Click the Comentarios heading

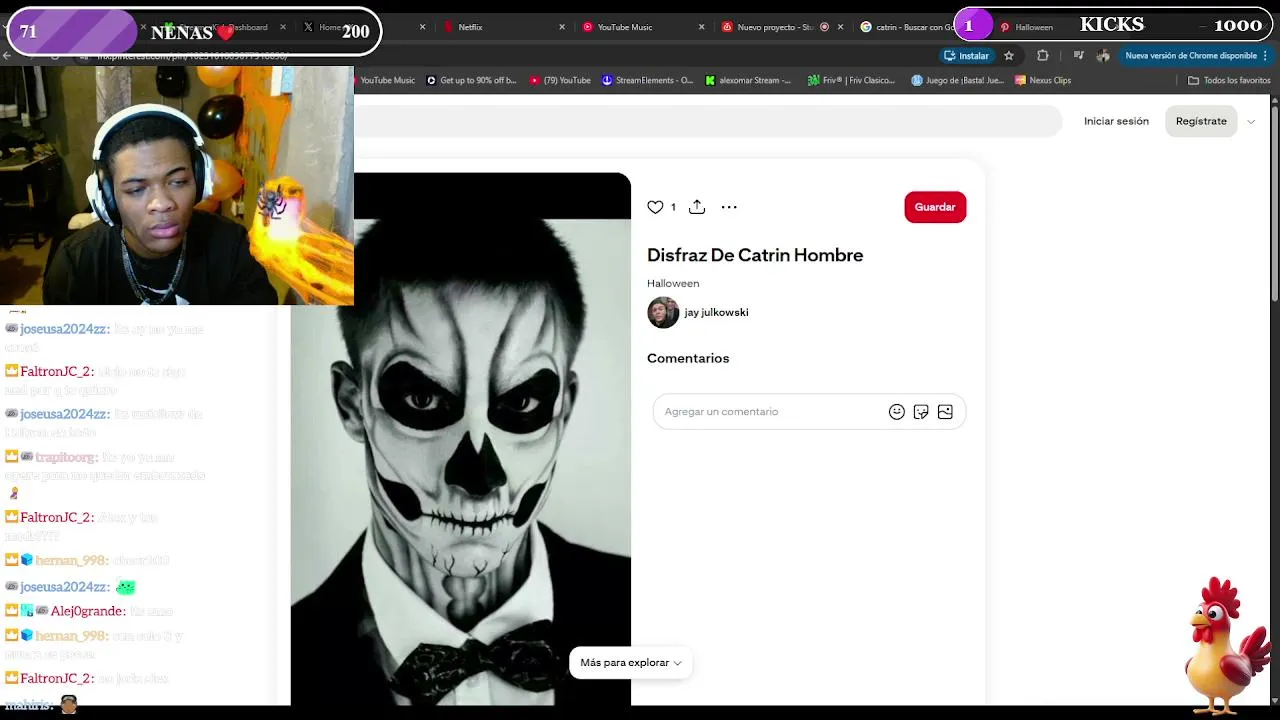[688, 358]
